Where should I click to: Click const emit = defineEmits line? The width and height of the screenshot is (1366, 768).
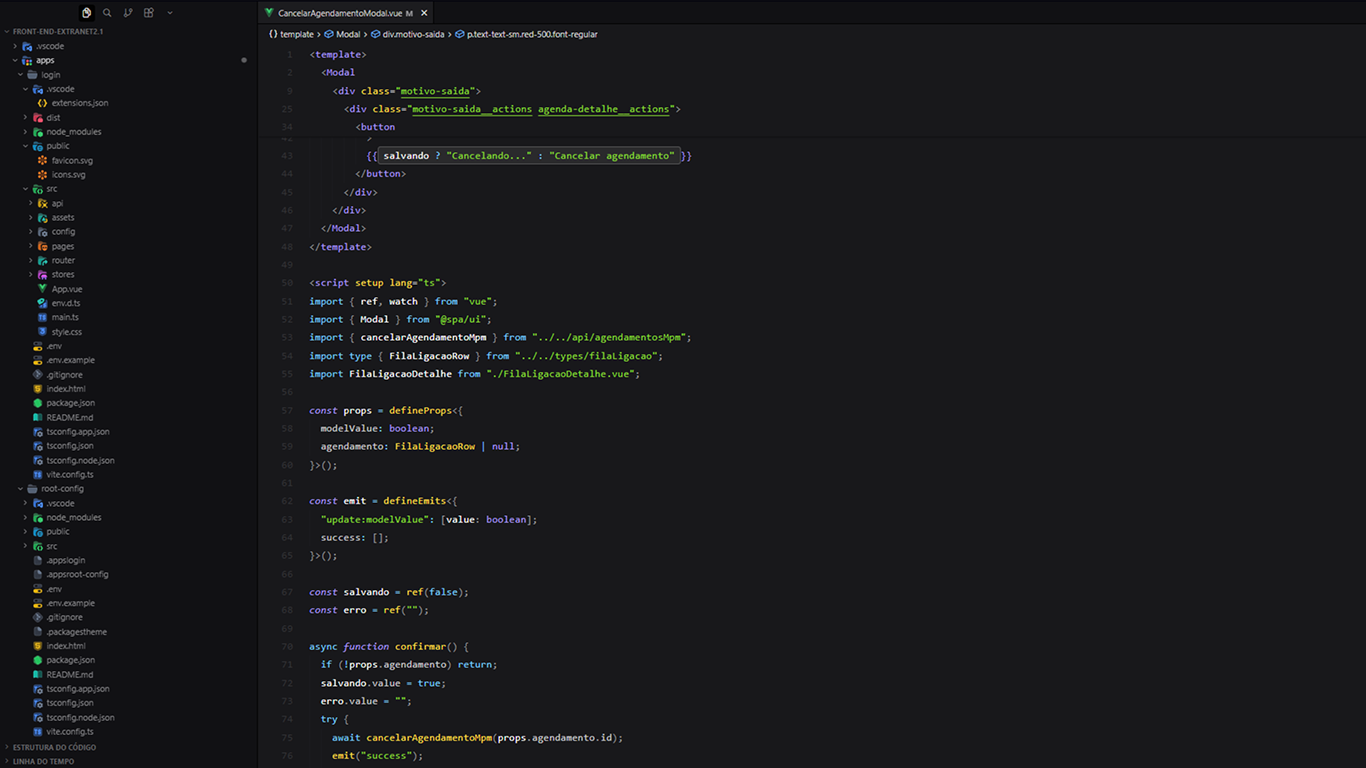pyautogui.click(x=383, y=501)
